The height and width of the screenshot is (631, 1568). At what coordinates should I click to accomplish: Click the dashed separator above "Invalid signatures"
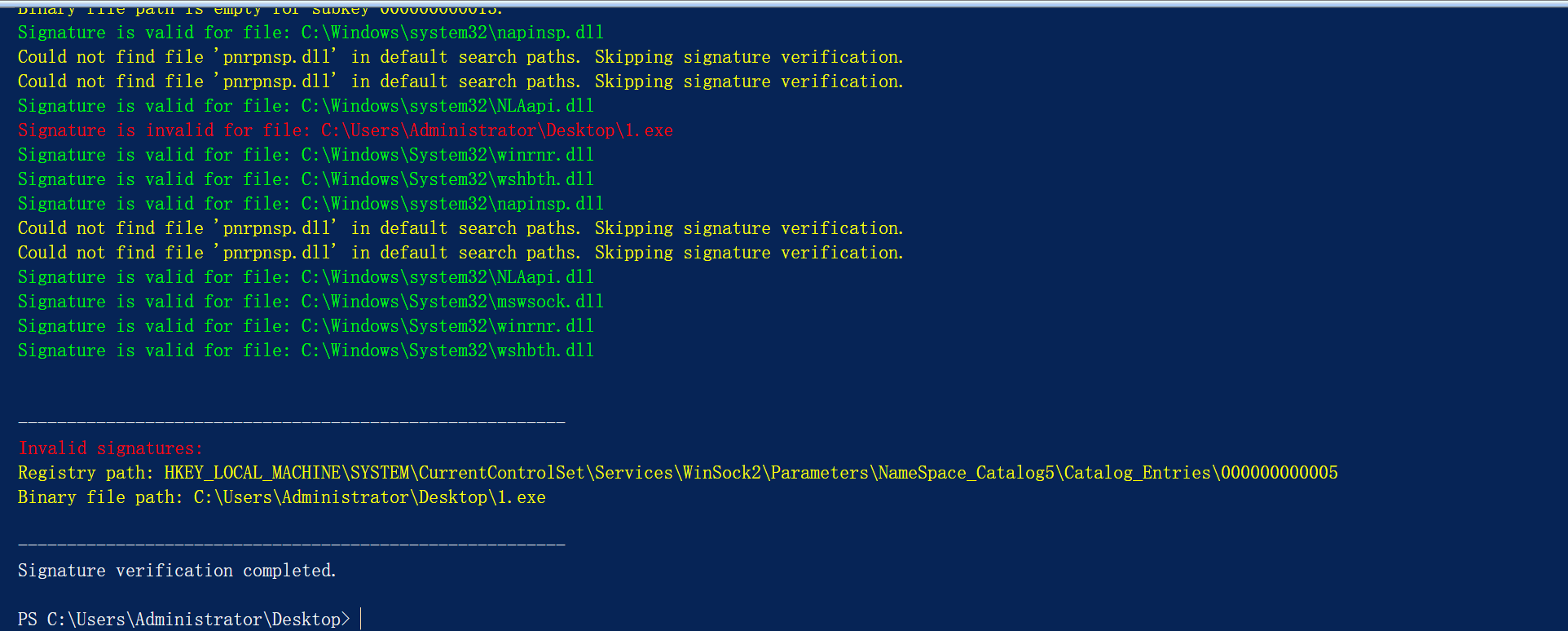(291, 423)
